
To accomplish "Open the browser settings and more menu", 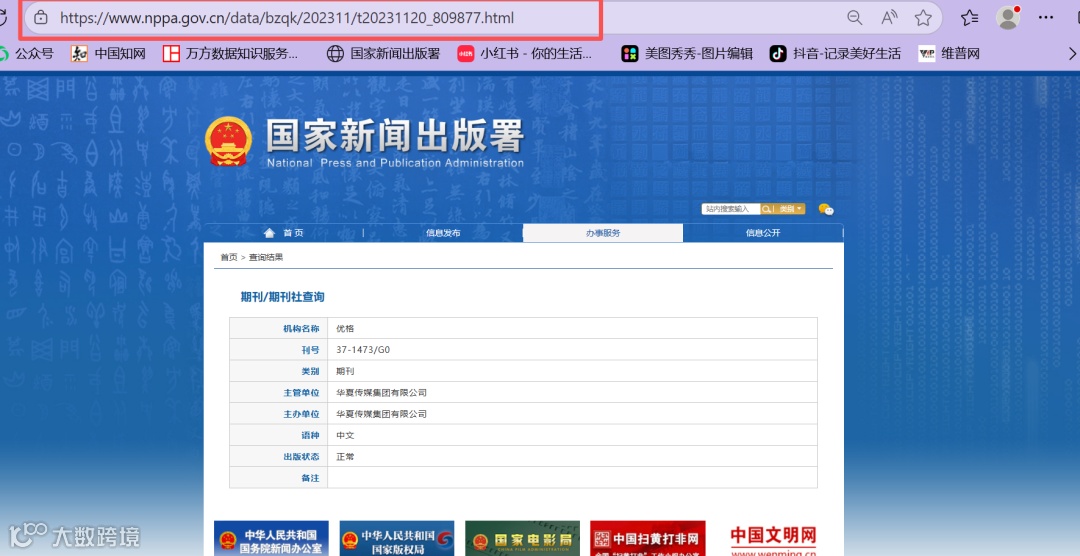I will coord(1046,18).
